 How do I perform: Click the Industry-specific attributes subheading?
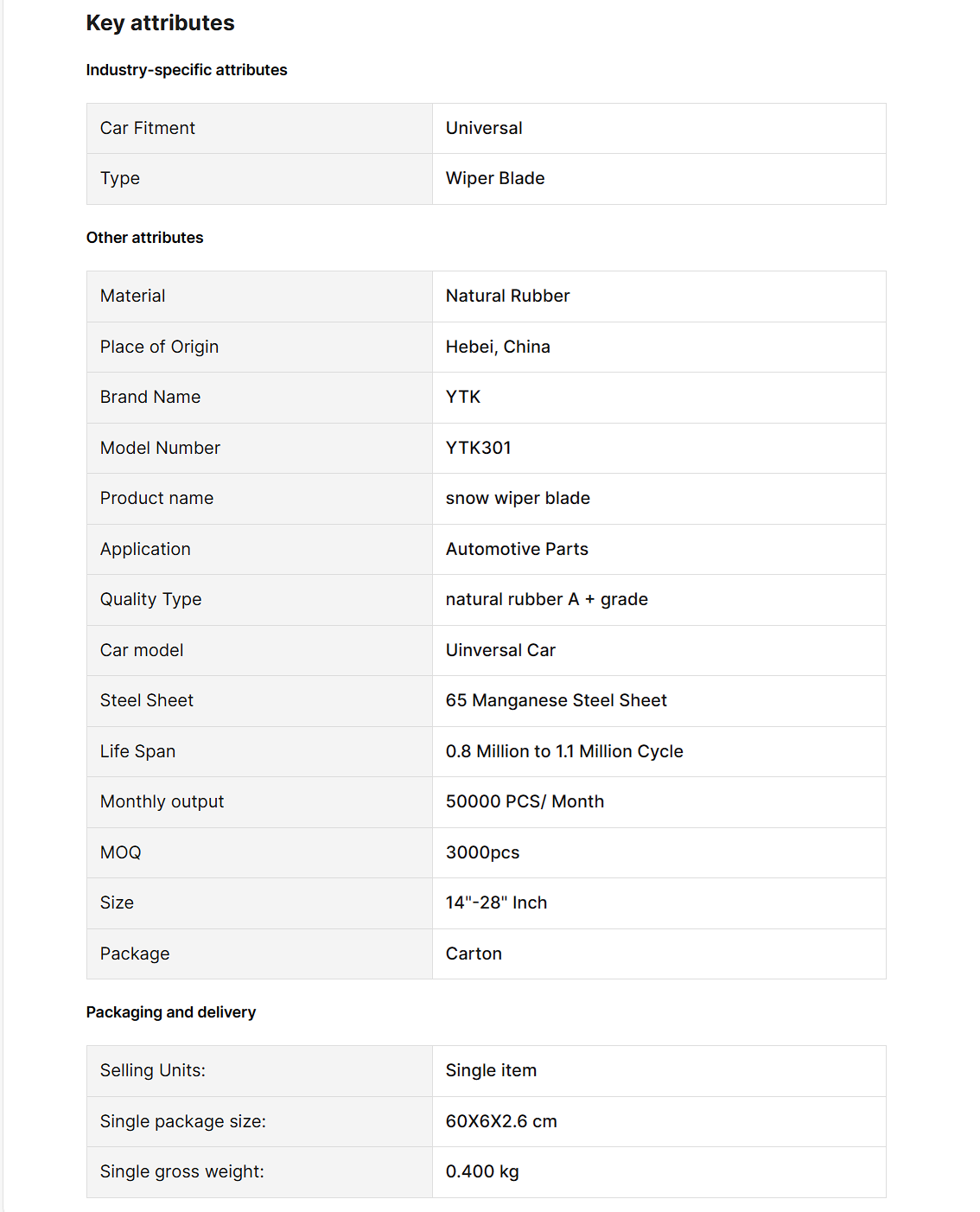(x=187, y=70)
